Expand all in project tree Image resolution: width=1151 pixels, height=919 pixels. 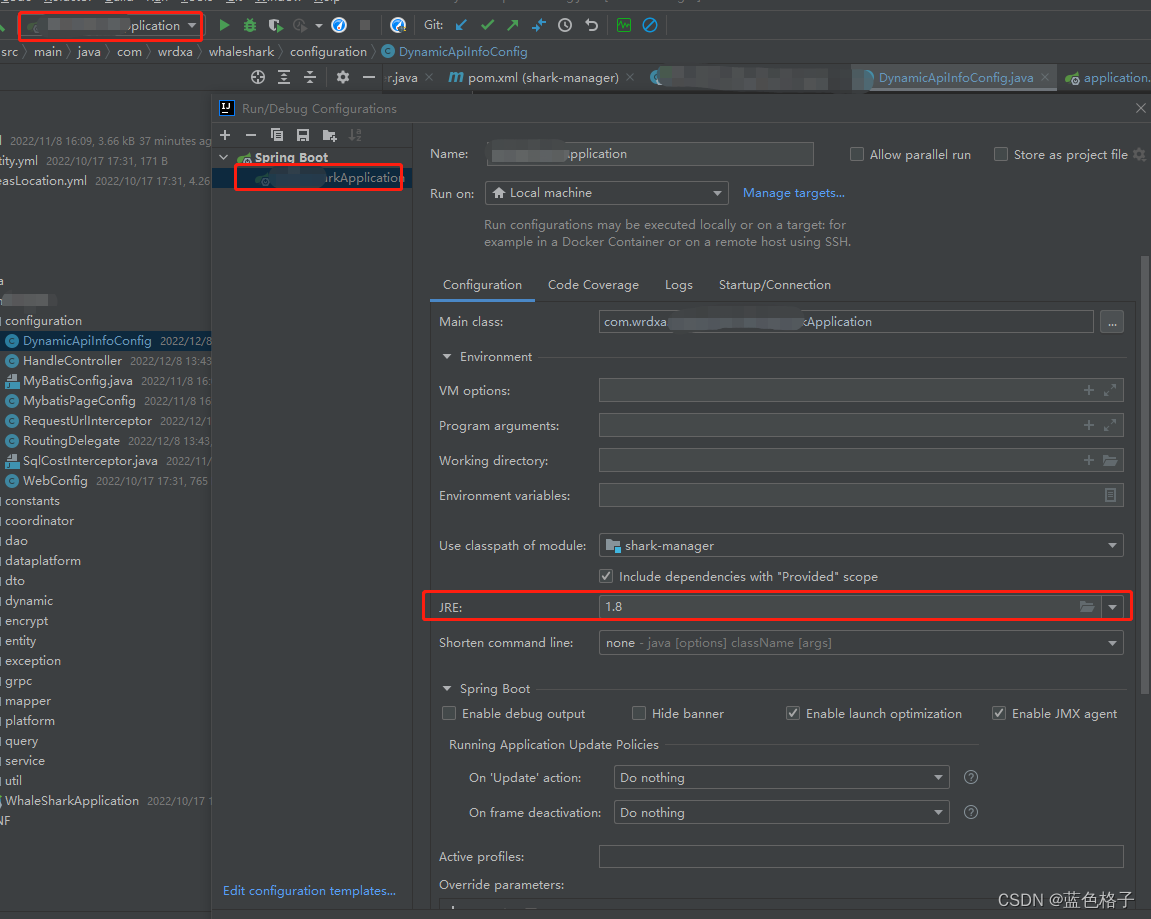tap(284, 77)
